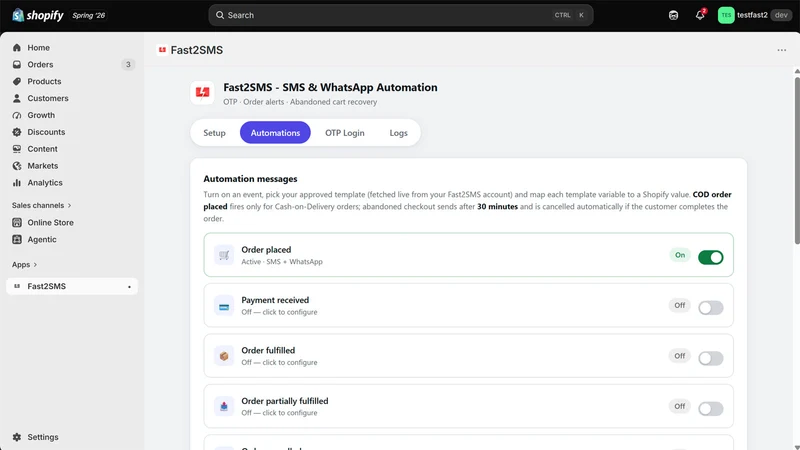Click the Search field in top bar

coord(401,15)
